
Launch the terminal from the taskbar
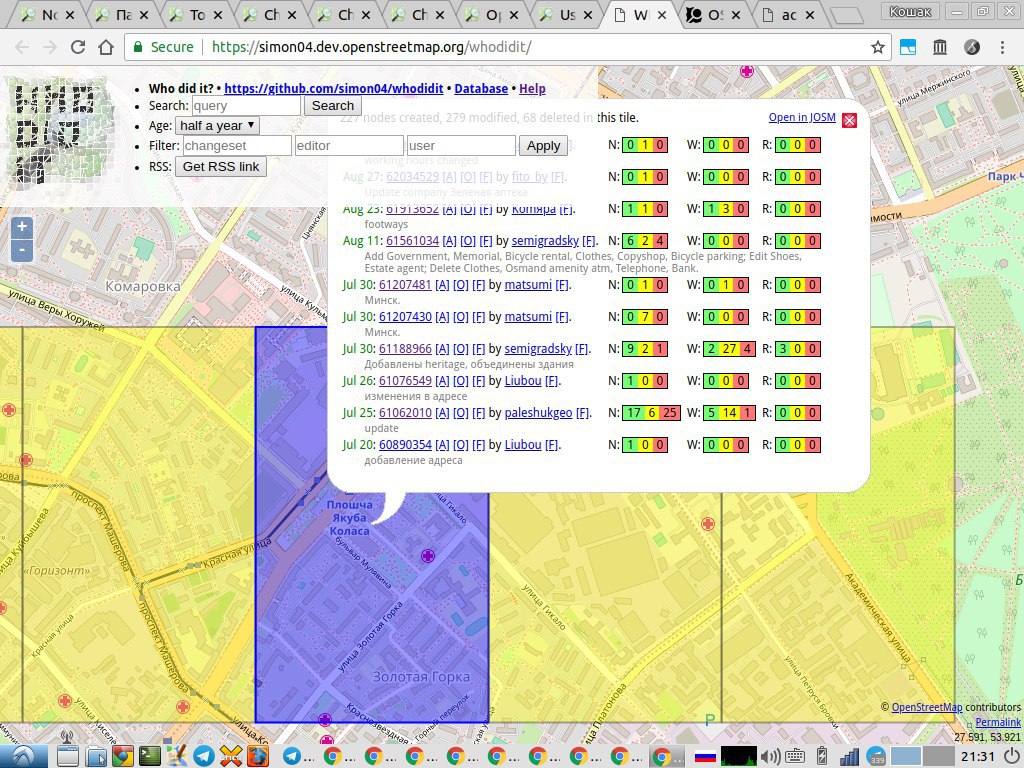coord(150,756)
